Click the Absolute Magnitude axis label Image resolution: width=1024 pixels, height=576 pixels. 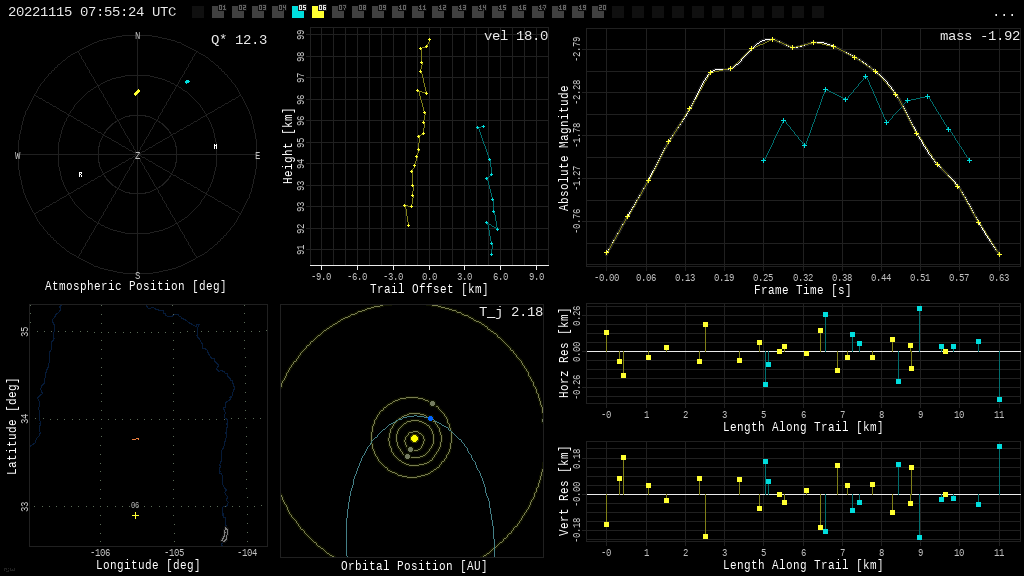564,147
